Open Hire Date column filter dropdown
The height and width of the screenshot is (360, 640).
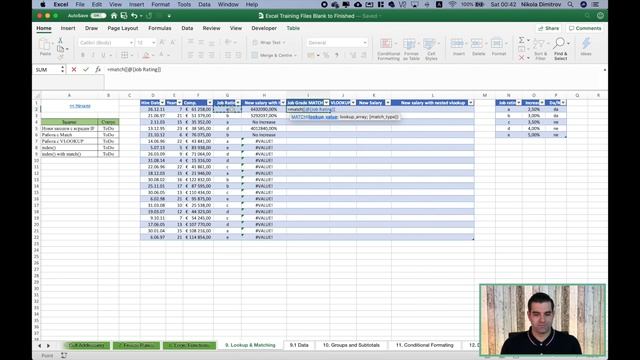click(x=162, y=102)
